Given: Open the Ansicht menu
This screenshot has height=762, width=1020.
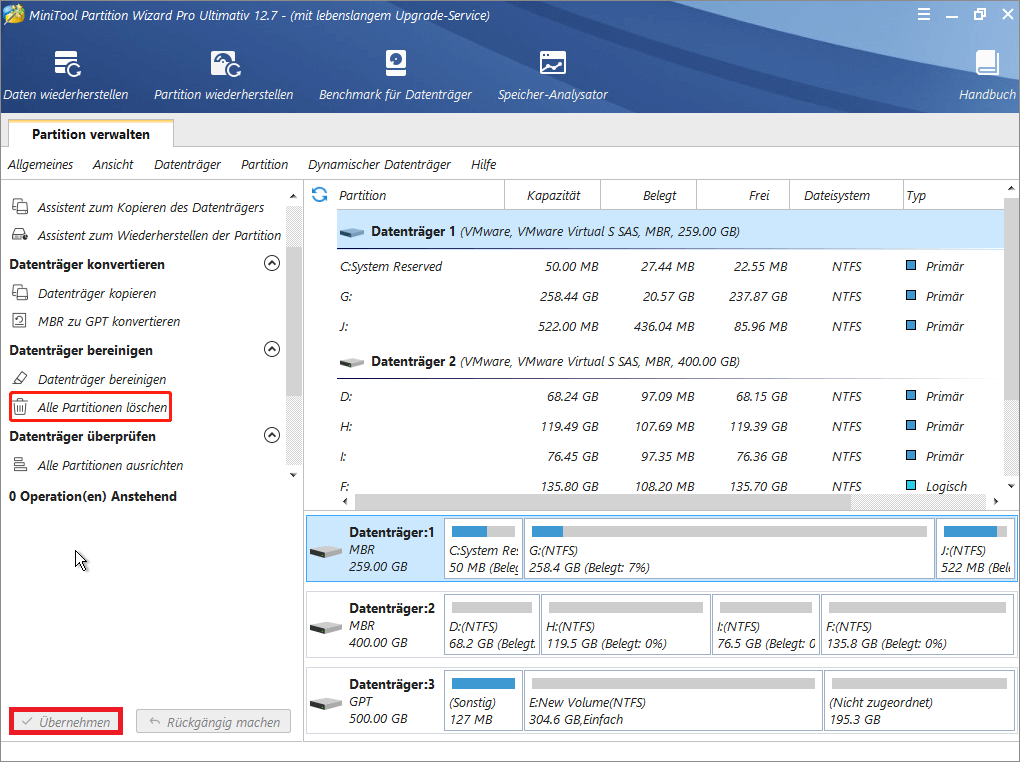Looking at the screenshot, I should (113, 165).
